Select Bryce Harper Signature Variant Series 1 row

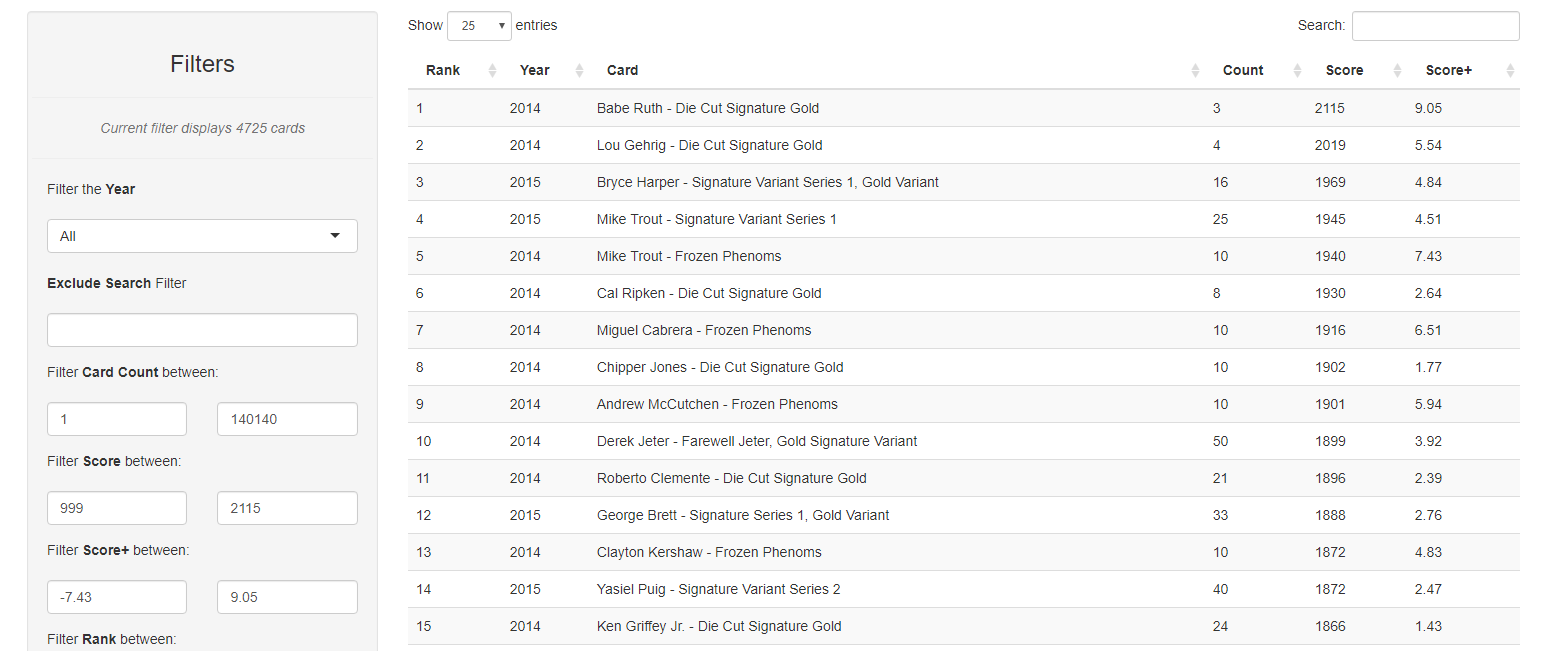click(963, 182)
